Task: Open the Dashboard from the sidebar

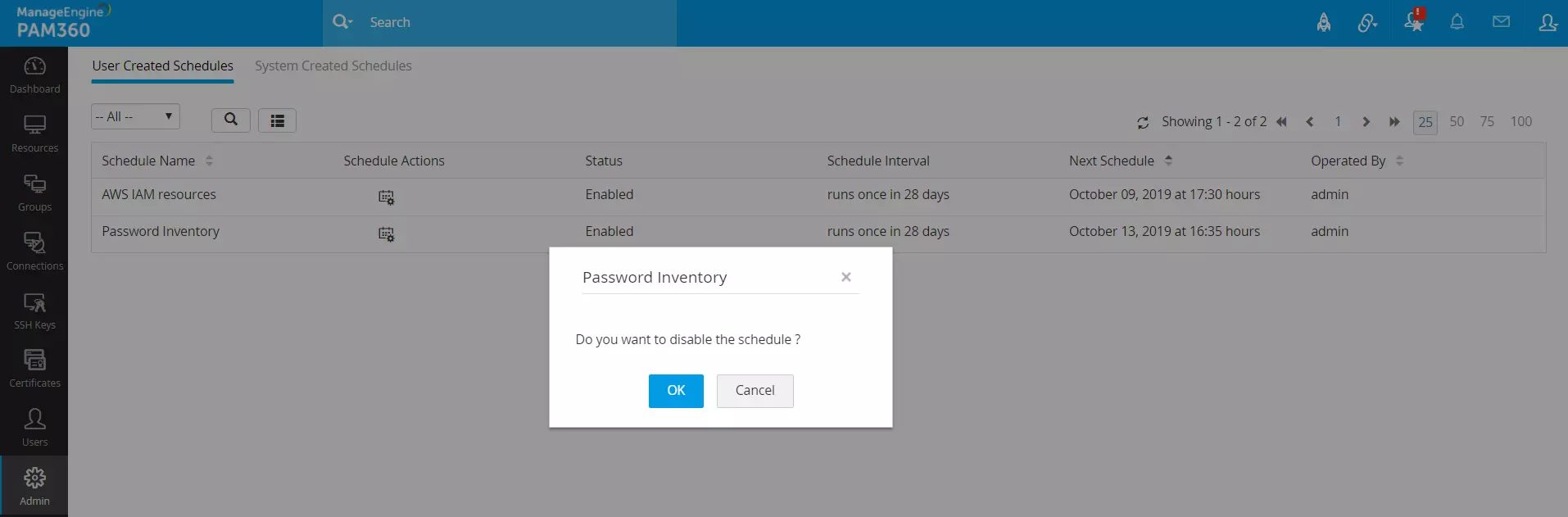Action: (34, 74)
